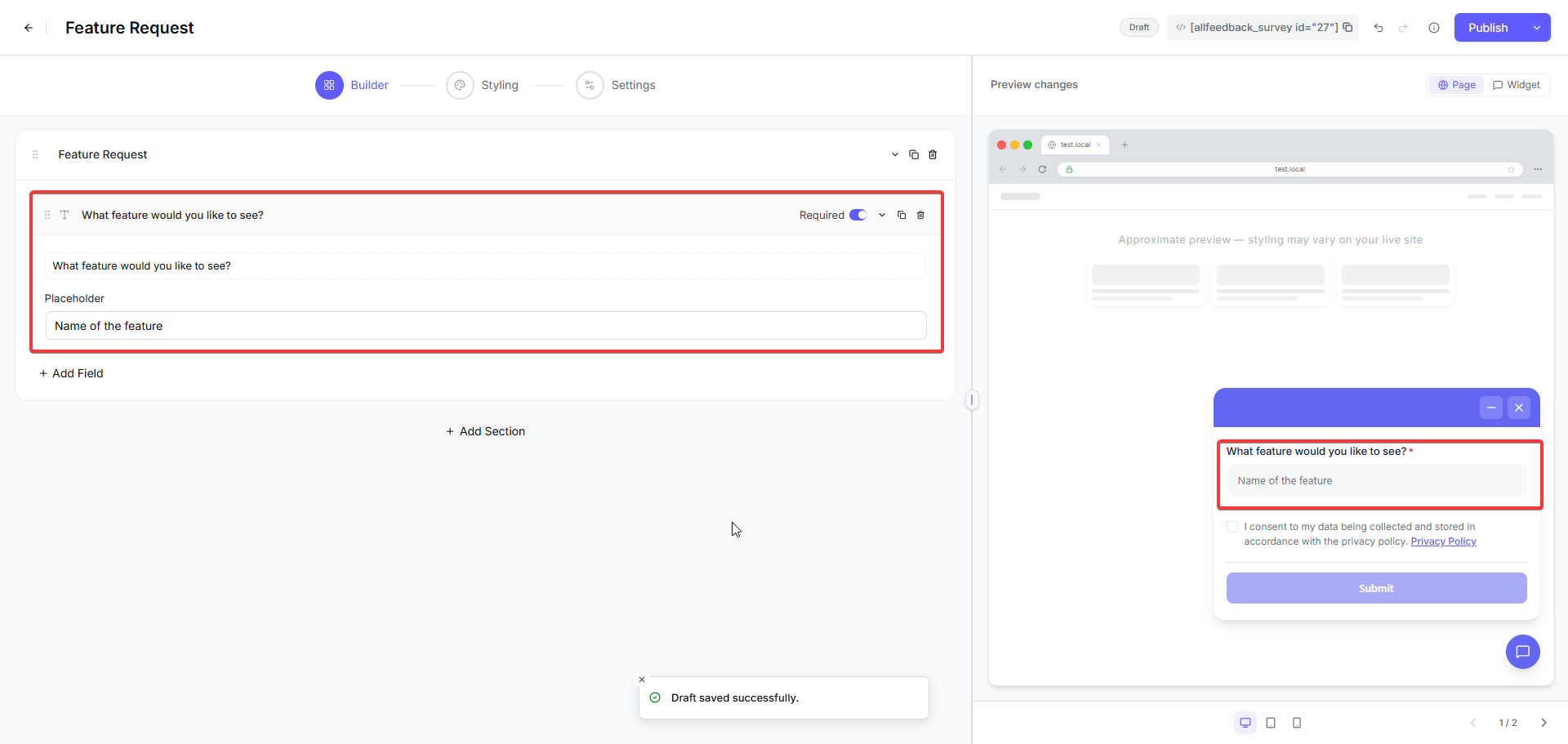1568x744 pixels.
Task: Edit the question label input
Action: (485, 265)
